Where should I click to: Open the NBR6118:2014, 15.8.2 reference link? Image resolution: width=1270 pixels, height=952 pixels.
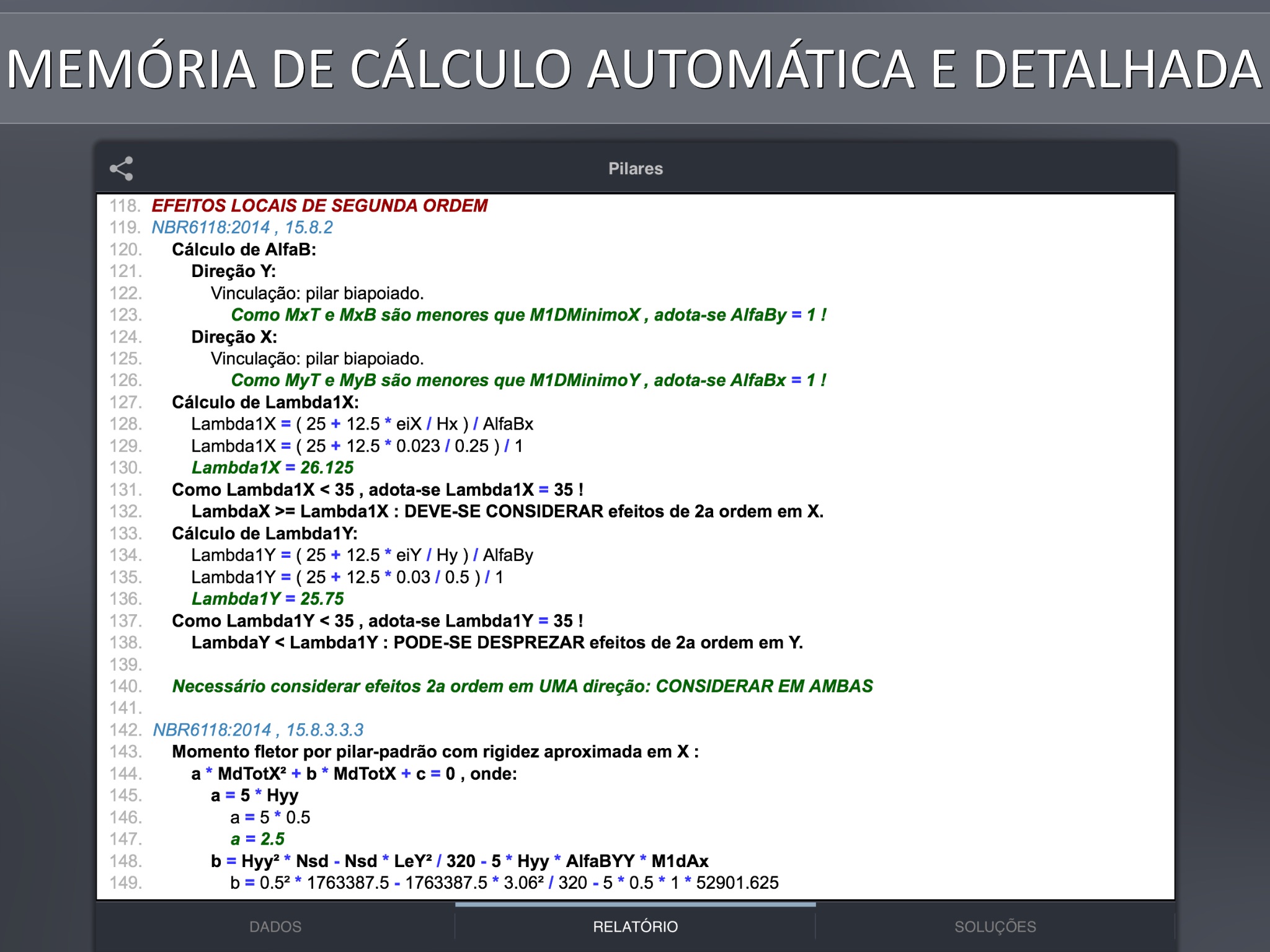point(242,227)
